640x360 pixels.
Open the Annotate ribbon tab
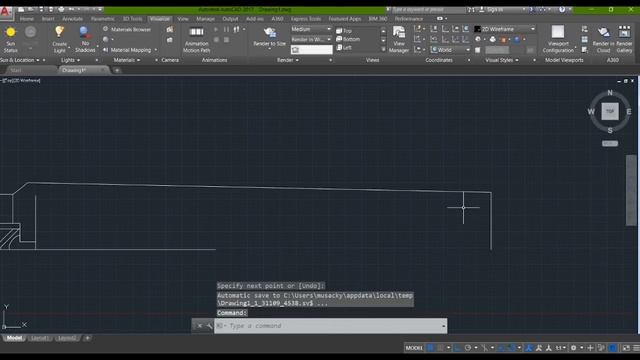point(73,19)
